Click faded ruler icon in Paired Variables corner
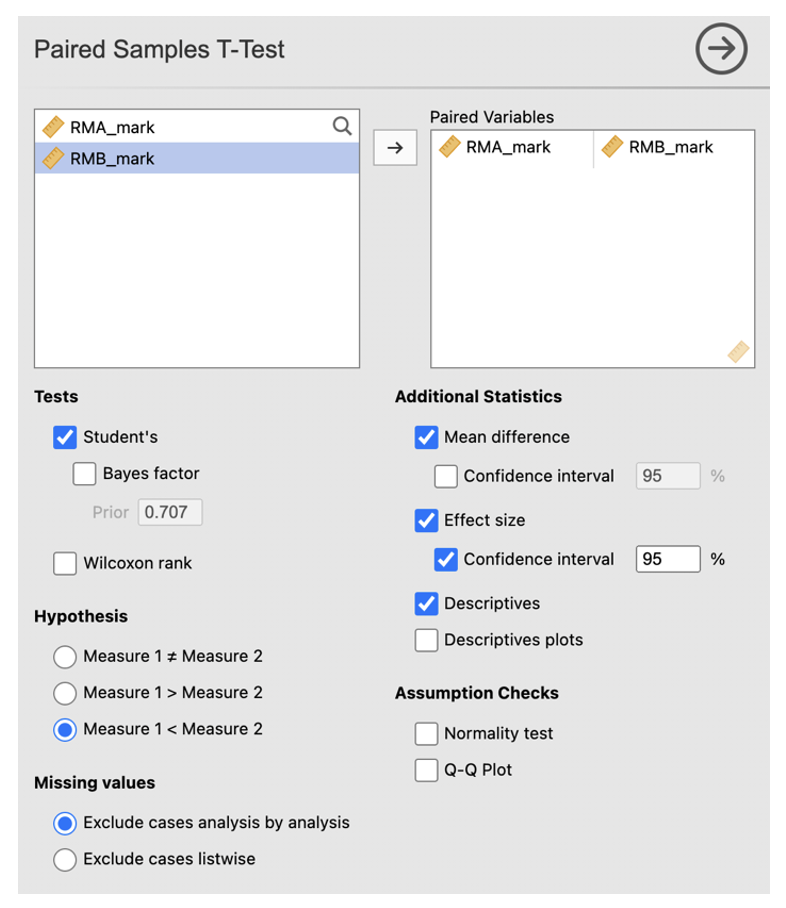 point(738,351)
